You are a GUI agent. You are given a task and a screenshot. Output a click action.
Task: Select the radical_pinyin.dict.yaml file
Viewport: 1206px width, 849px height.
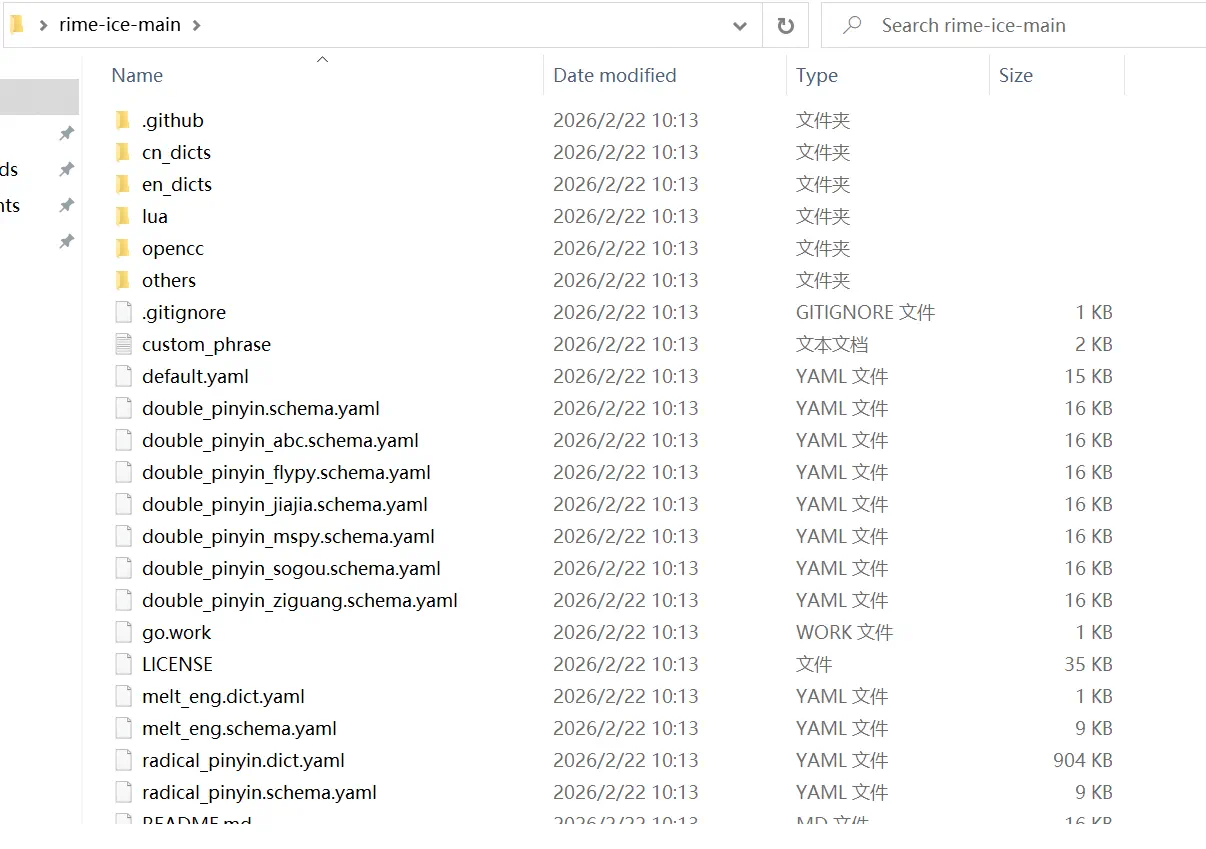[243, 761]
